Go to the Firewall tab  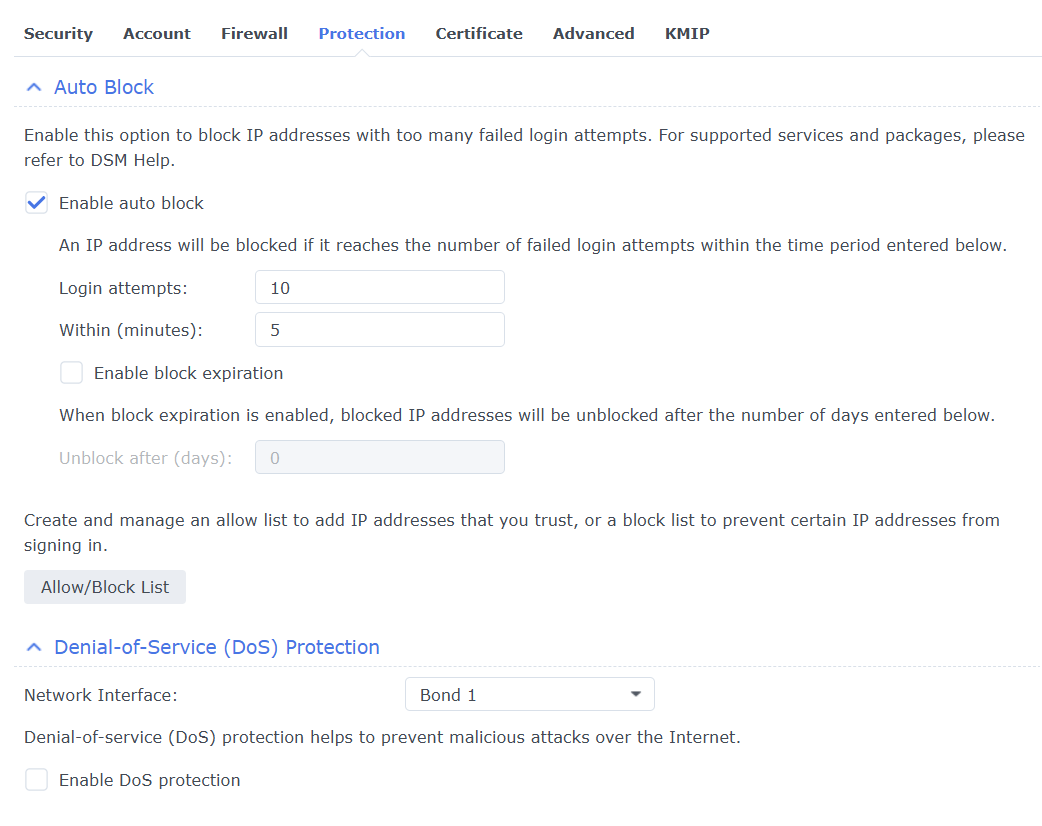254,34
